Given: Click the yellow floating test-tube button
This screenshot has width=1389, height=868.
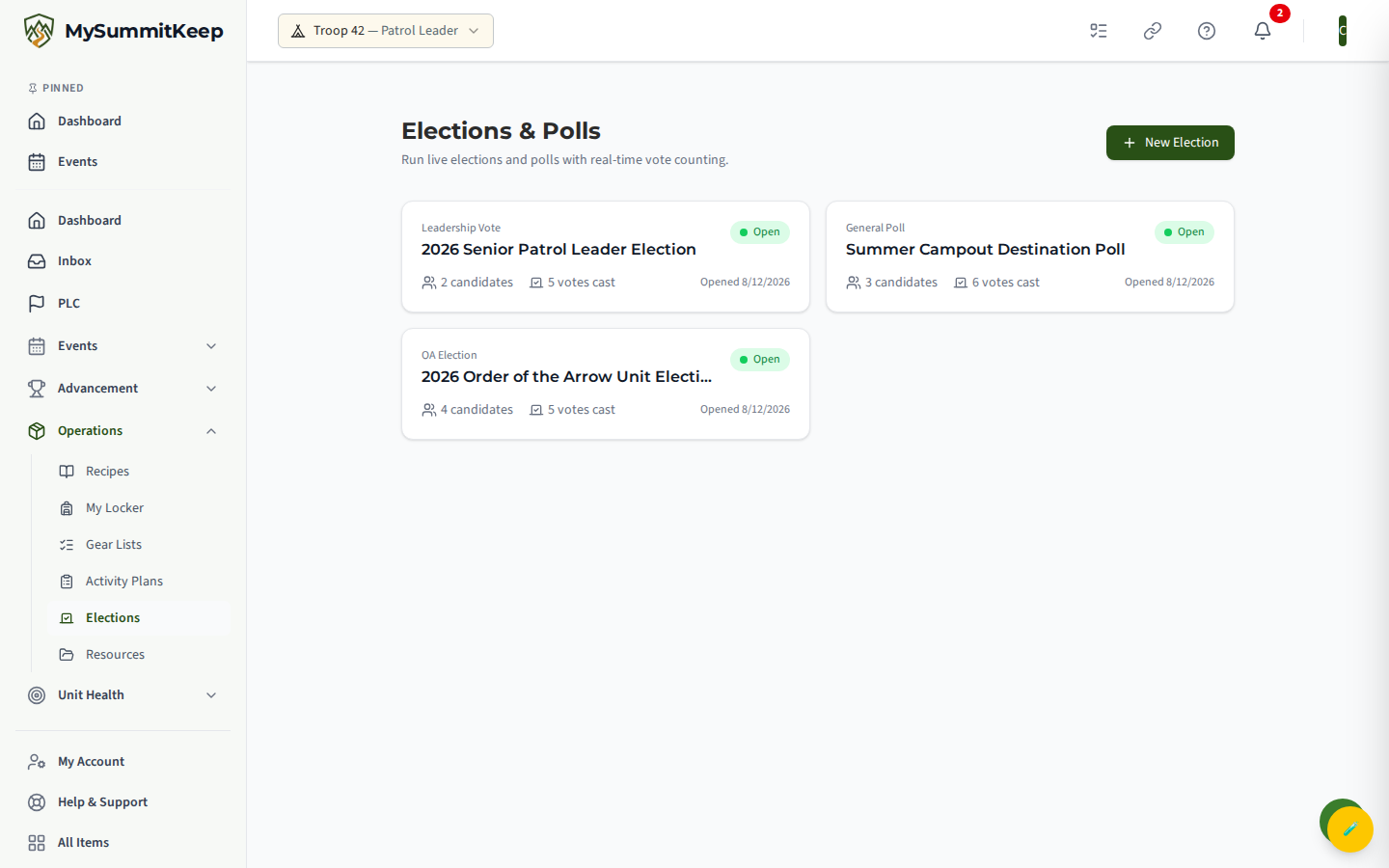Looking at the screenshot, I should click(1350, 829).
